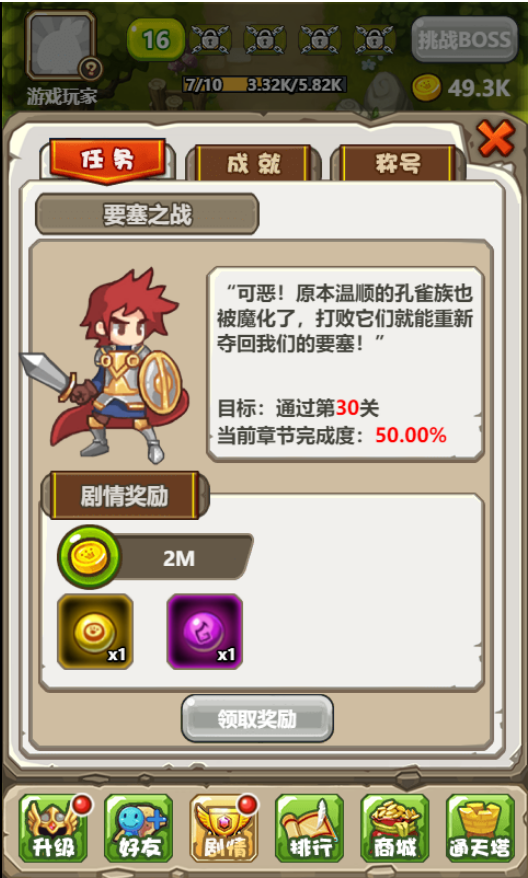Click the player avatar portrait

point(60,46)
